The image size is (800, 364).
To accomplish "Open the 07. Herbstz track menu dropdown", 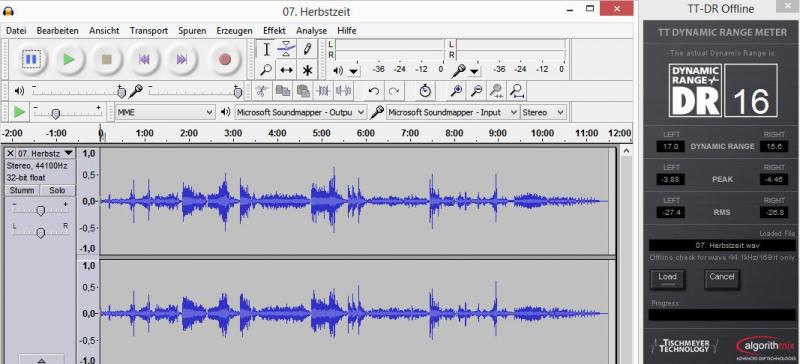I will point(45,153).
